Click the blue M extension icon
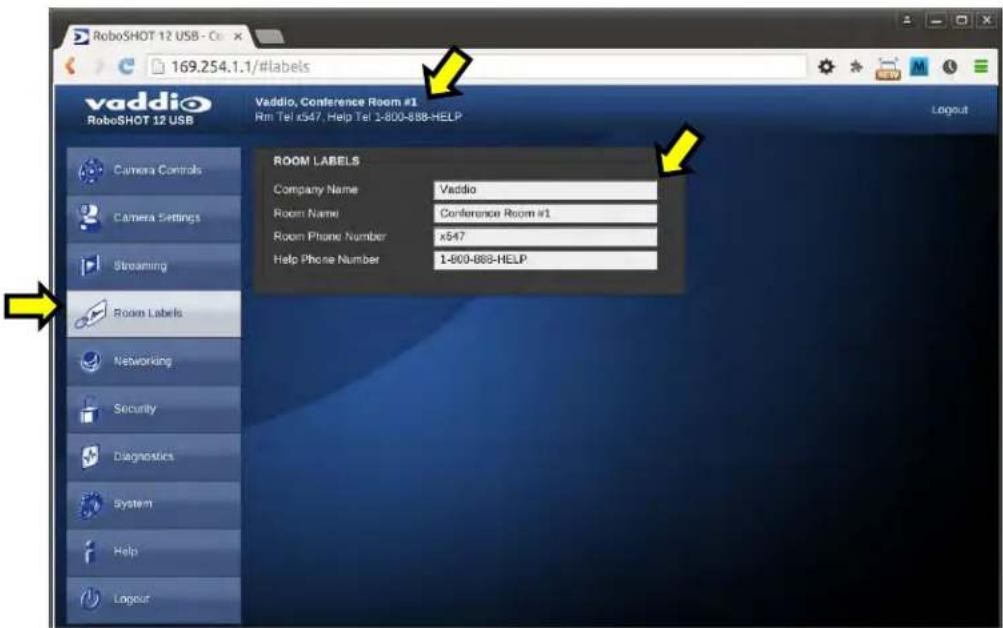Viewport: 1003px width, 628px height. click(x=919, y=66)
